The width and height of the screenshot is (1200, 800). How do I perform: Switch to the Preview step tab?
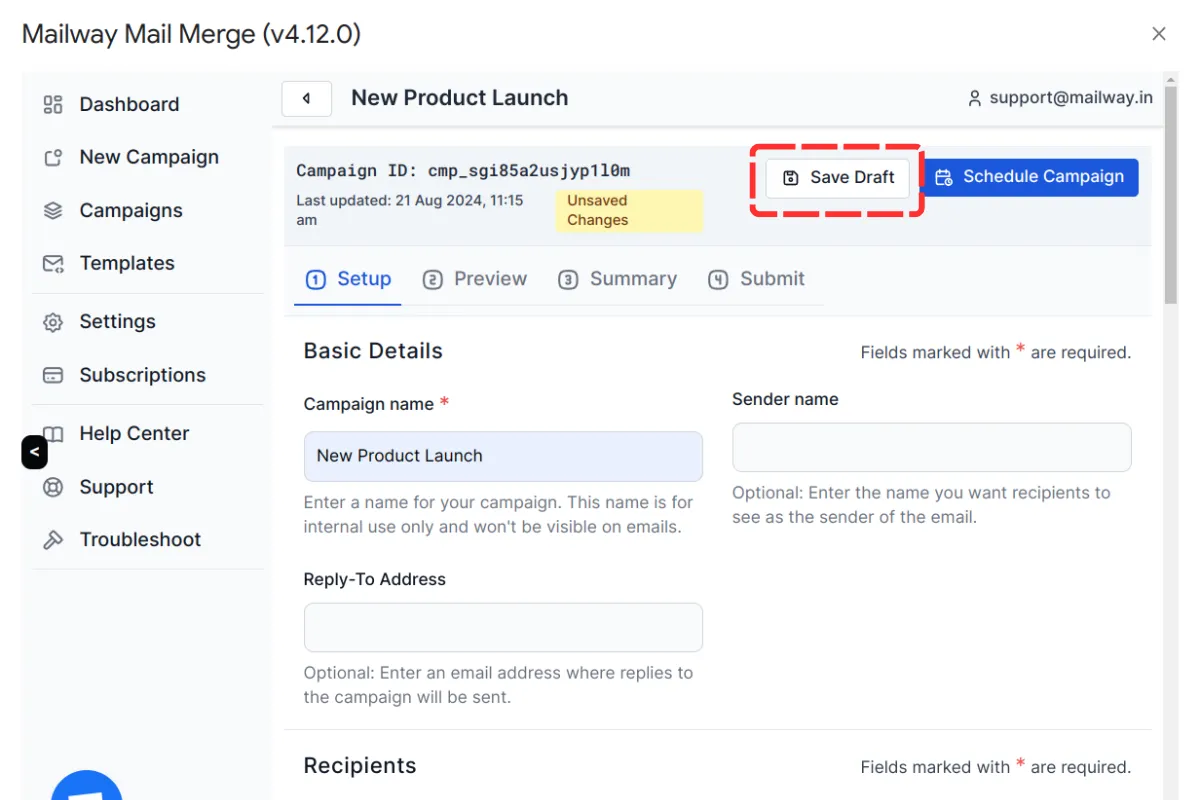(475, 279)
